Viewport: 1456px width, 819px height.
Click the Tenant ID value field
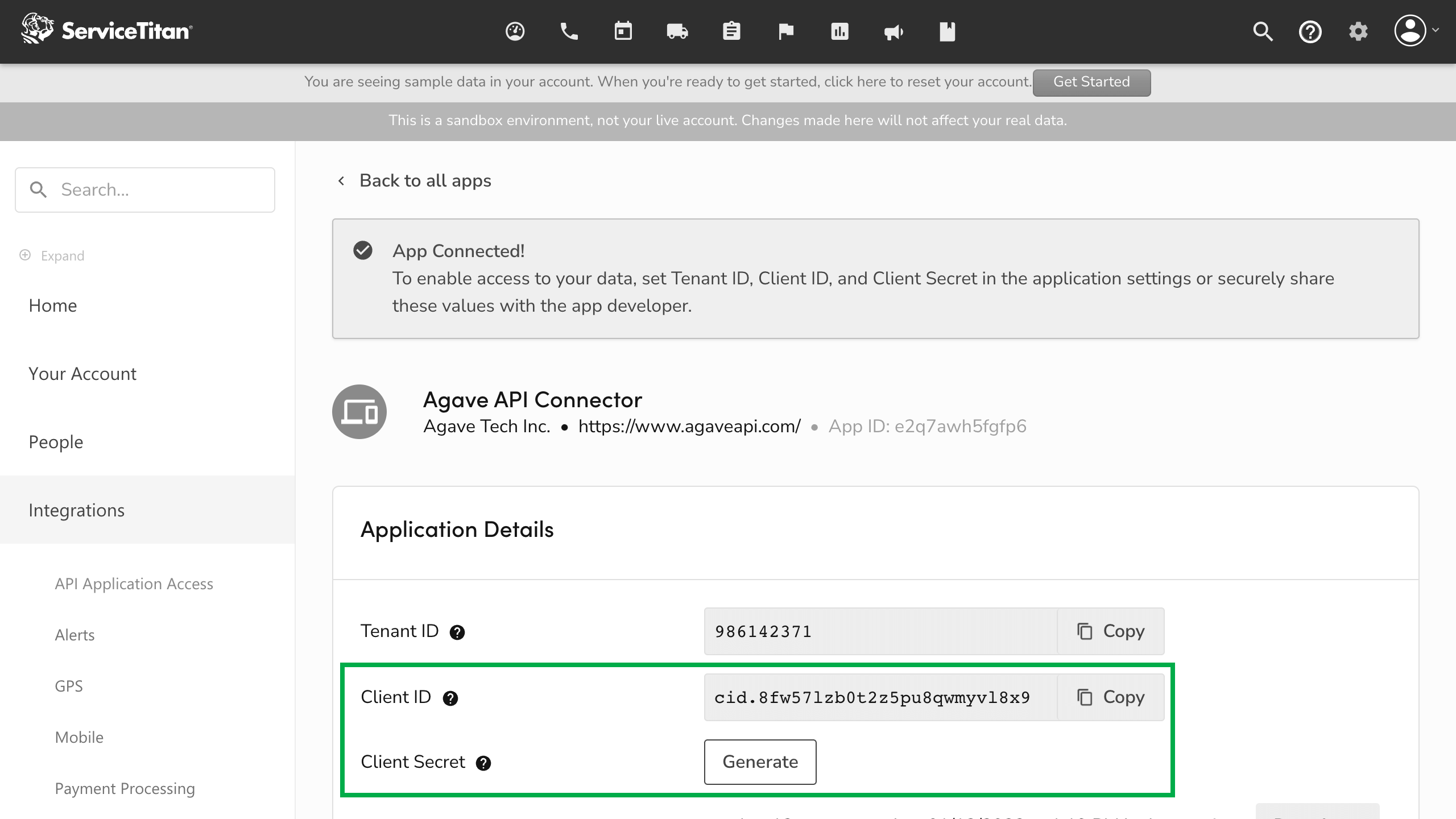point(881,631)
